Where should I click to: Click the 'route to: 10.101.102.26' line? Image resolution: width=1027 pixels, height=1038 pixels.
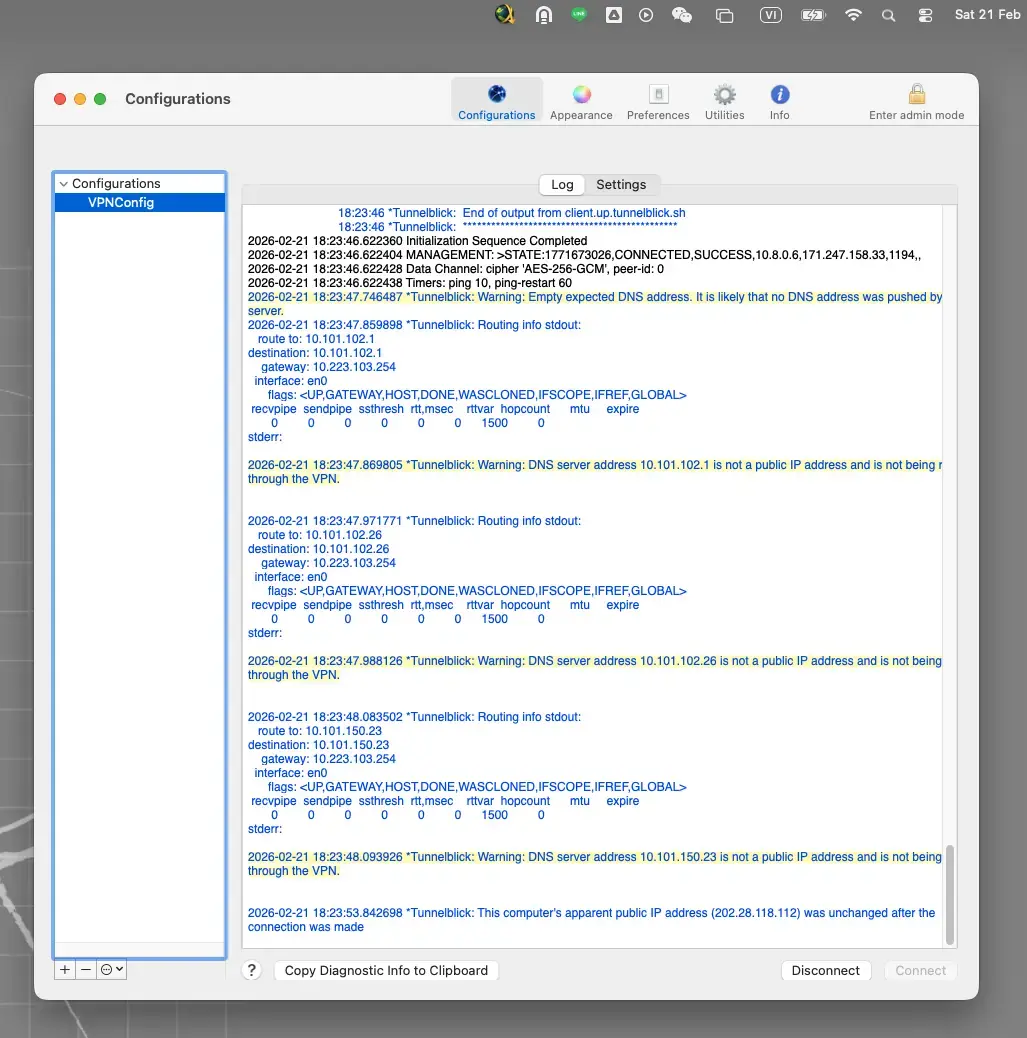click(320, 535)
